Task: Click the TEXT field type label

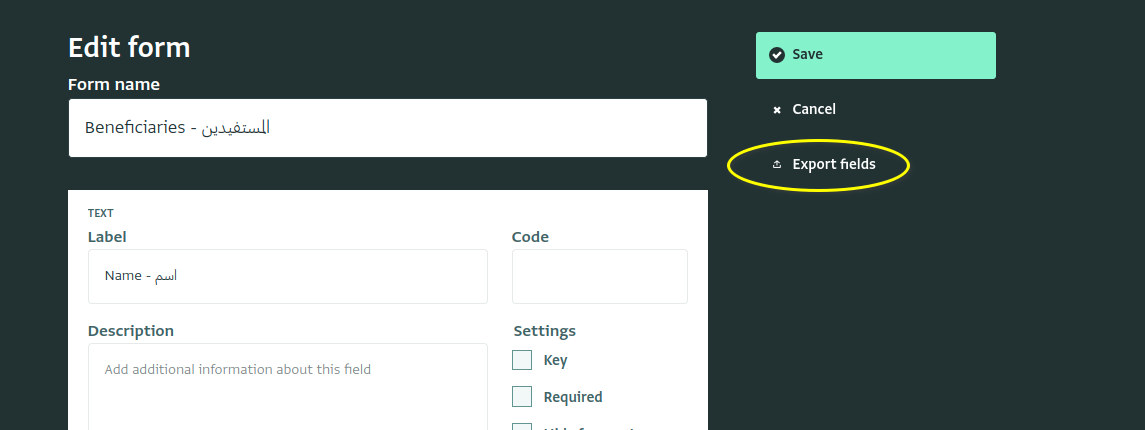Action: (x=101, y=213)
